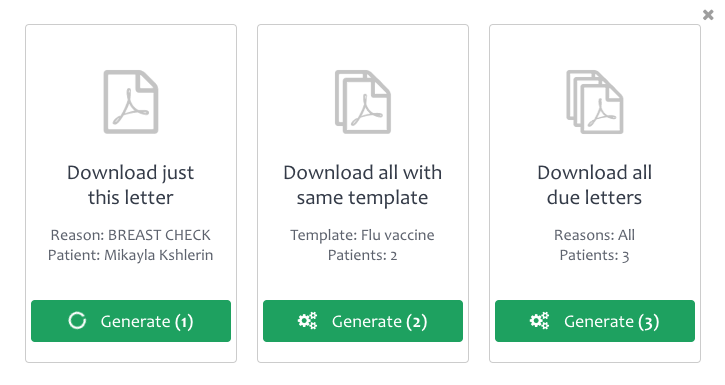Click the 'Reasons: All' label
Screen dimensions: 725x385
coord(595,235)
